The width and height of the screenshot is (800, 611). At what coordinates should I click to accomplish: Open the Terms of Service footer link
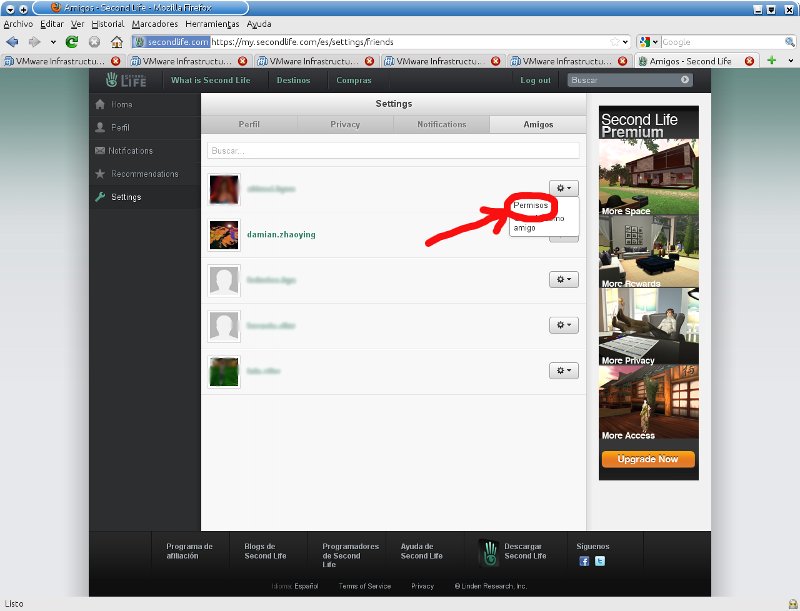pyautogui.click(x=365, y=586)
